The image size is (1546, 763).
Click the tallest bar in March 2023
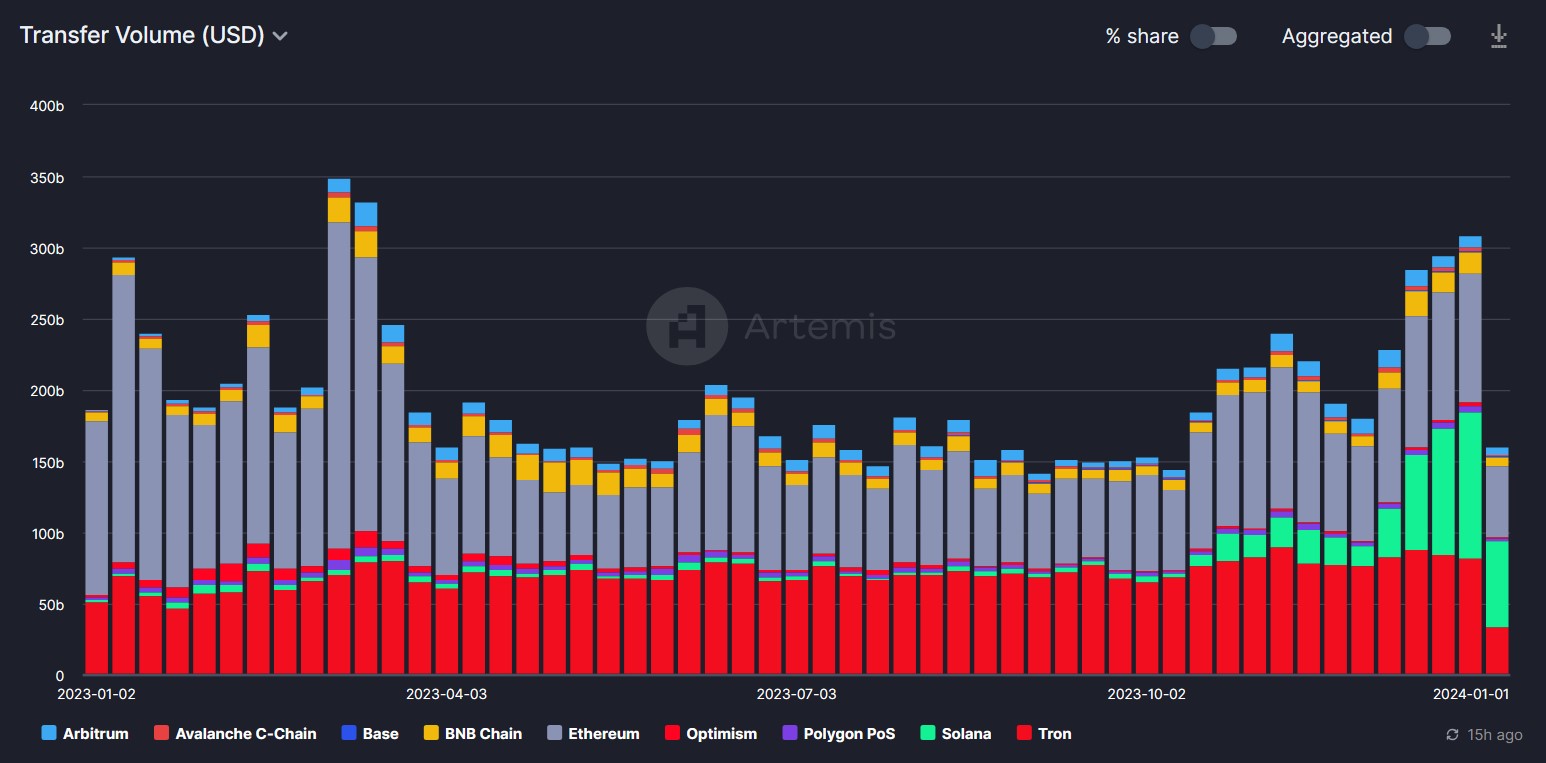click(x=339, y=427)
